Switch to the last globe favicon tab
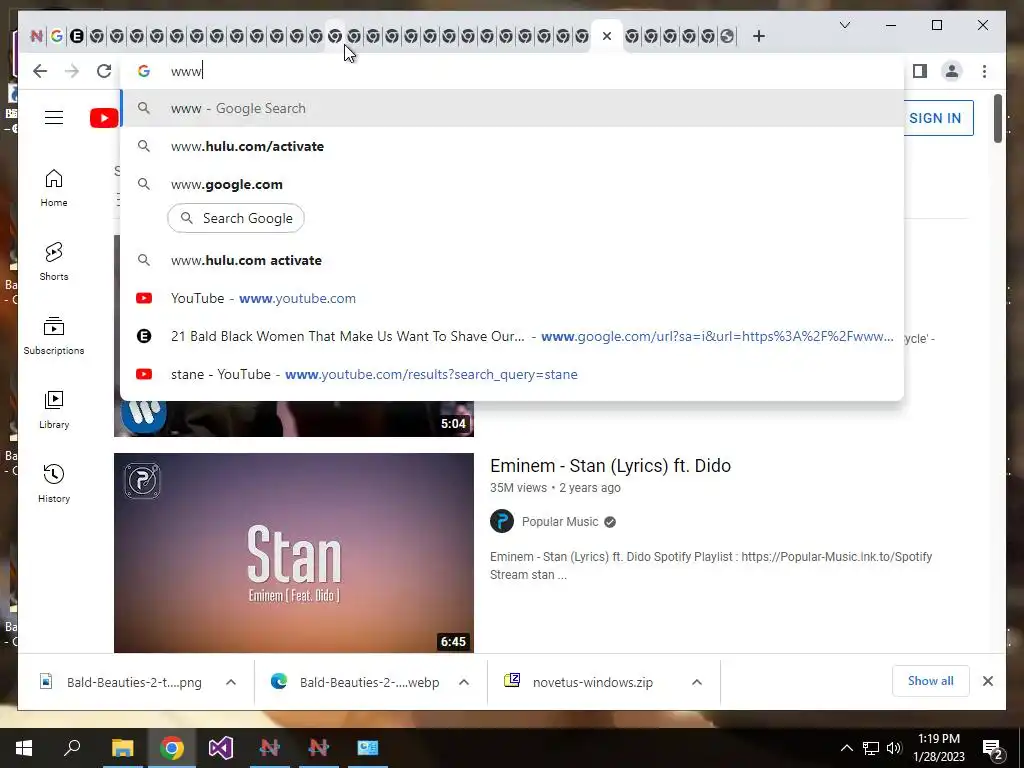The width and height of the screenshot is (1024, 768). pyautogui.click(x=727, y=36)
